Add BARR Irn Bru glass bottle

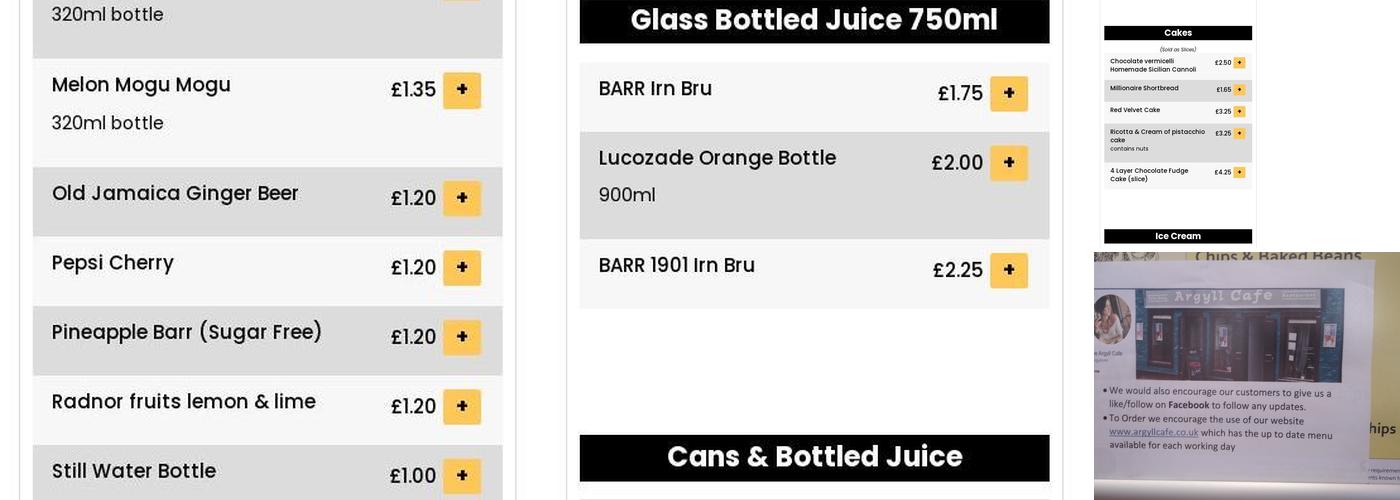pyautogui.click(x=1008, y=94)
